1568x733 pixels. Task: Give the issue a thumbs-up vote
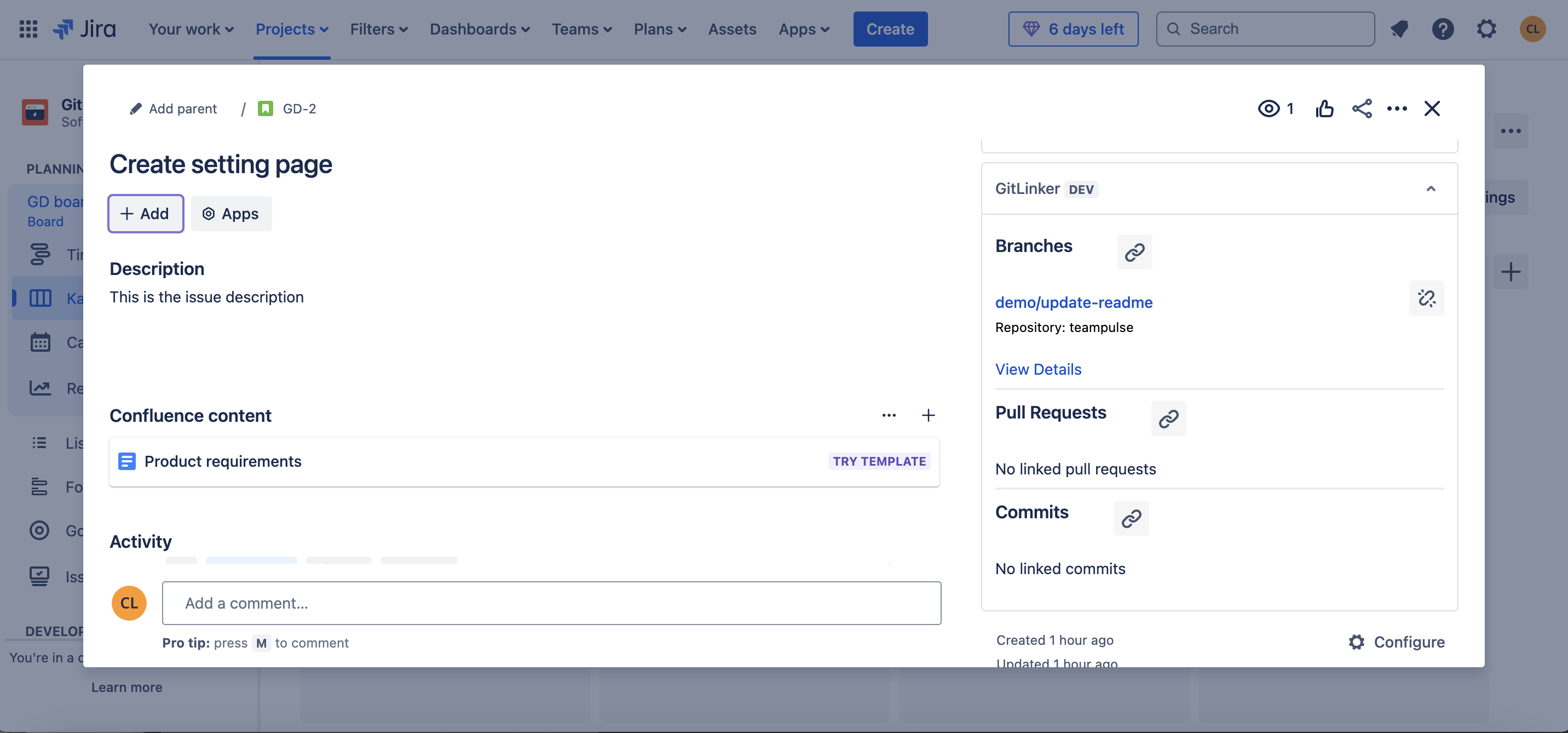click(1324, 108)
